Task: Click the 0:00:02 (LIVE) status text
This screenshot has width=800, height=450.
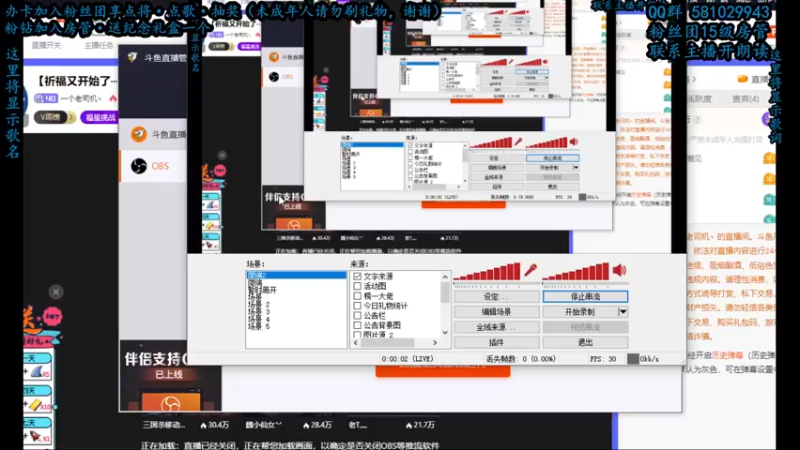Action: click(x=407, y=359)
